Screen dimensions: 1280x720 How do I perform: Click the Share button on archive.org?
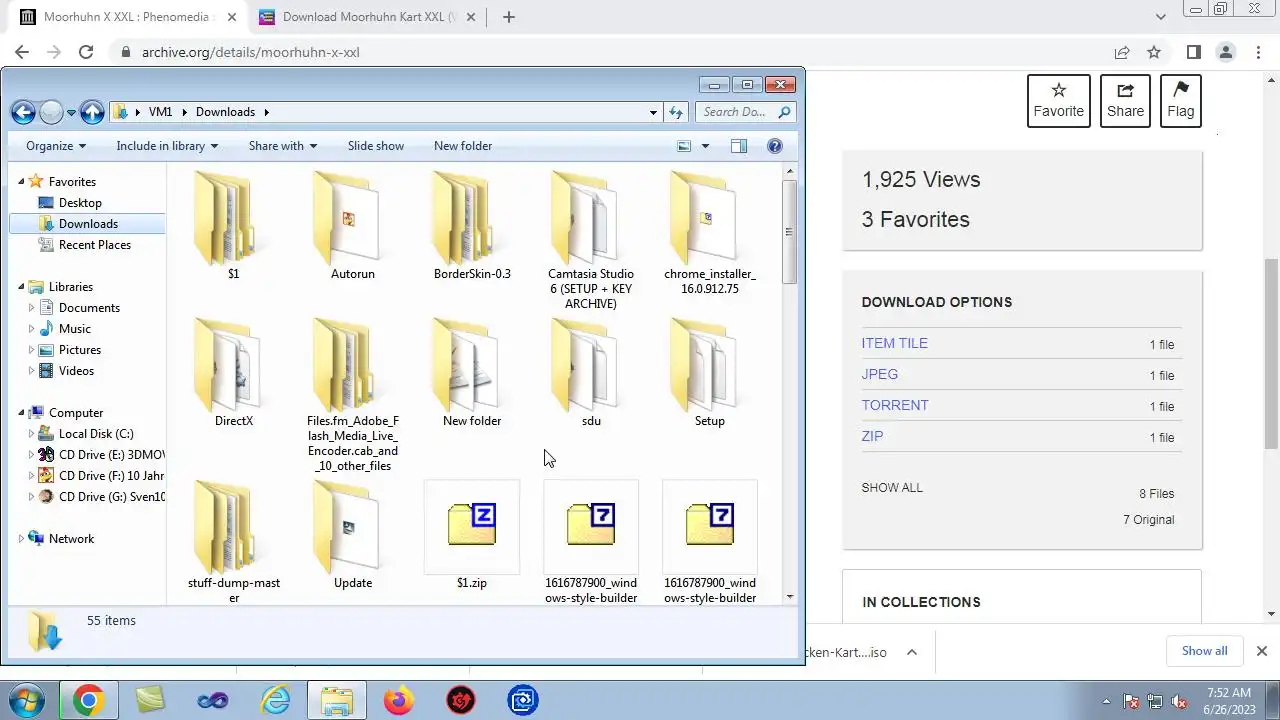coord(1125,101)
